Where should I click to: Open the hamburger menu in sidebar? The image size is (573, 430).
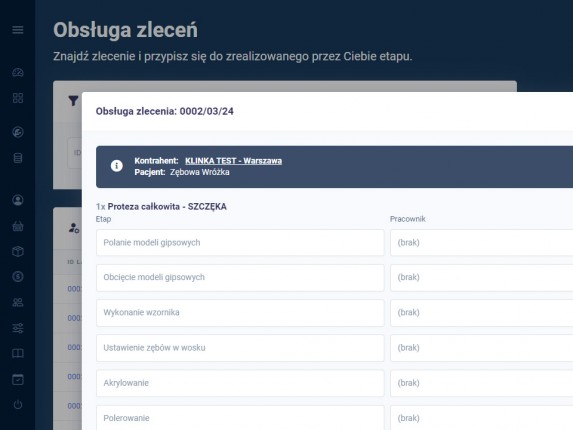[x=18, y=30]
